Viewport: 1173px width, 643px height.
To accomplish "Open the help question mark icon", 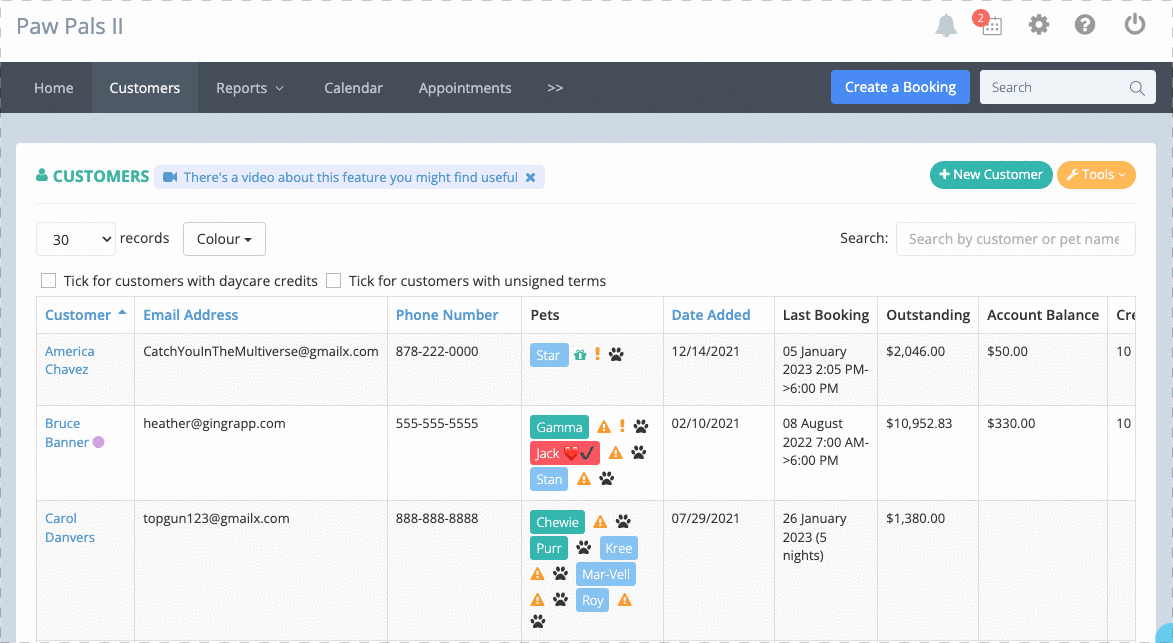I will 1085,25.
